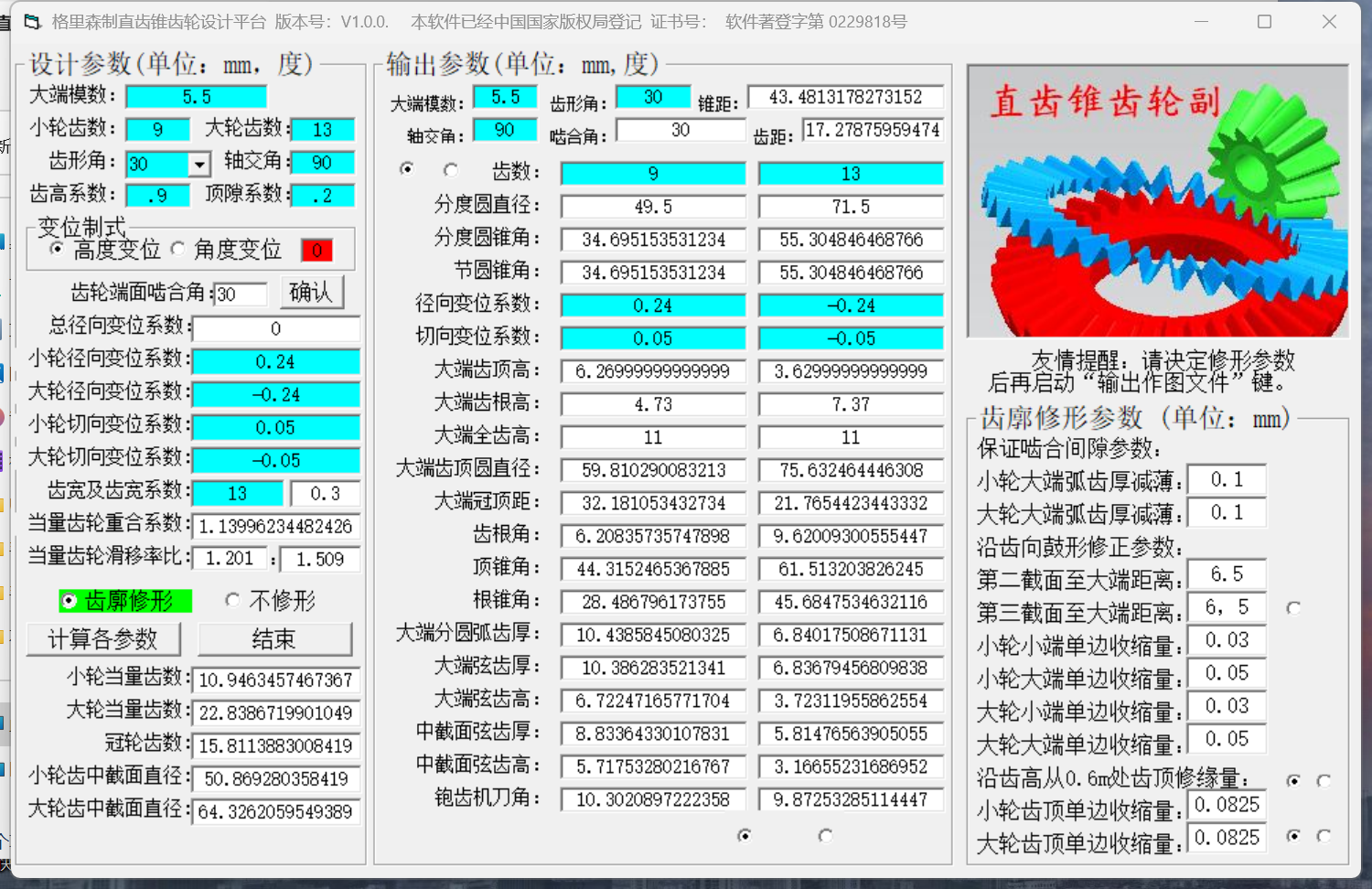Click the 结束 button

point(275,639)
